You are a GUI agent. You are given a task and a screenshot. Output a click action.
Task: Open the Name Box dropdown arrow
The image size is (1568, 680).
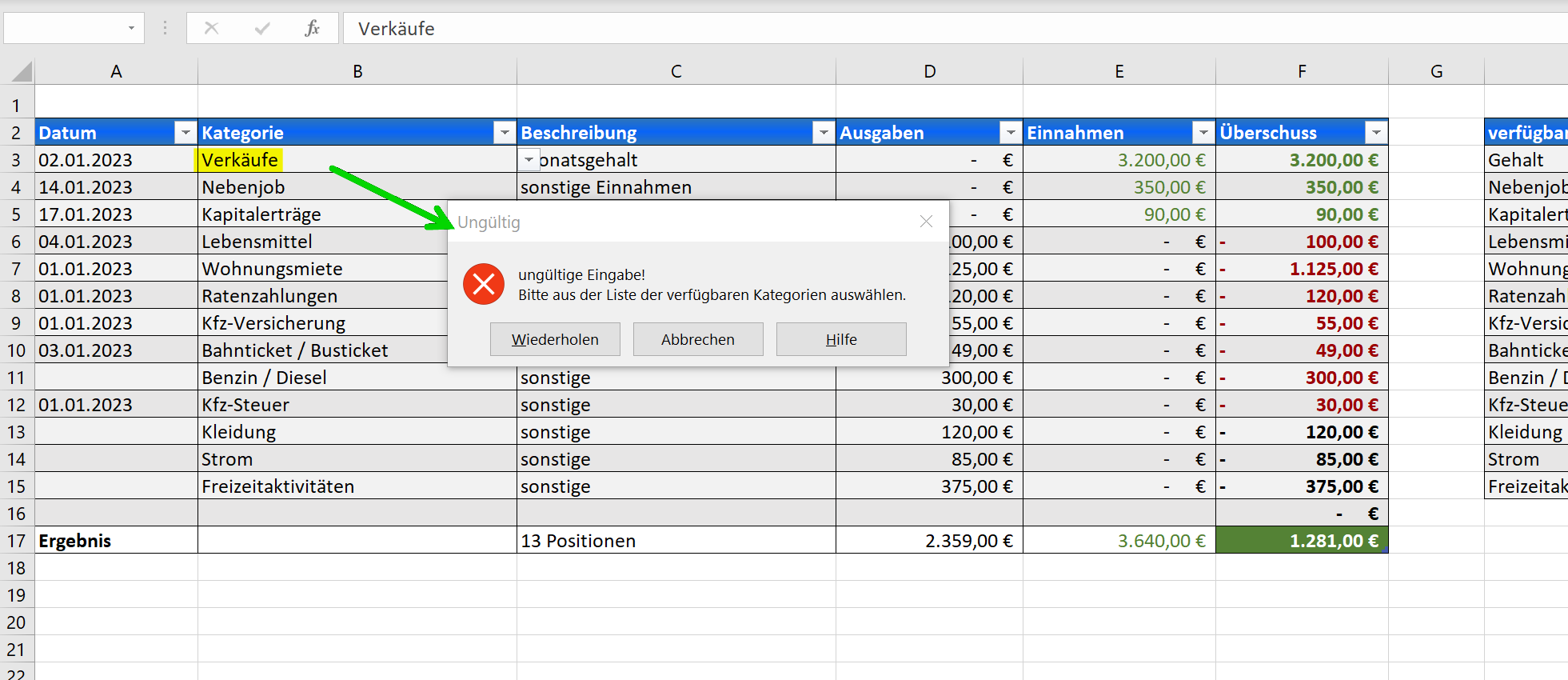[131, 28]
